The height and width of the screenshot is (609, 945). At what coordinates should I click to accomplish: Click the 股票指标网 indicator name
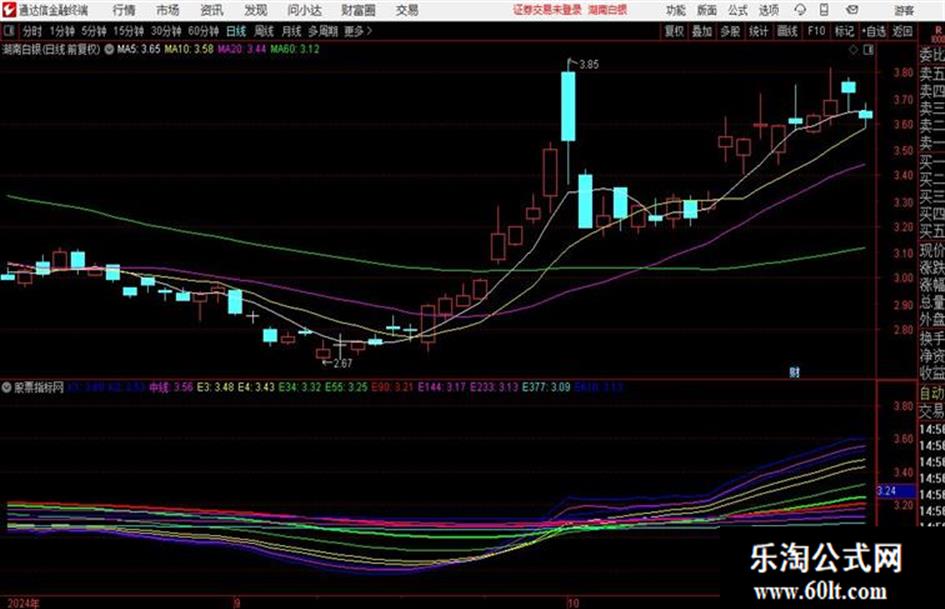coord(39,387)
